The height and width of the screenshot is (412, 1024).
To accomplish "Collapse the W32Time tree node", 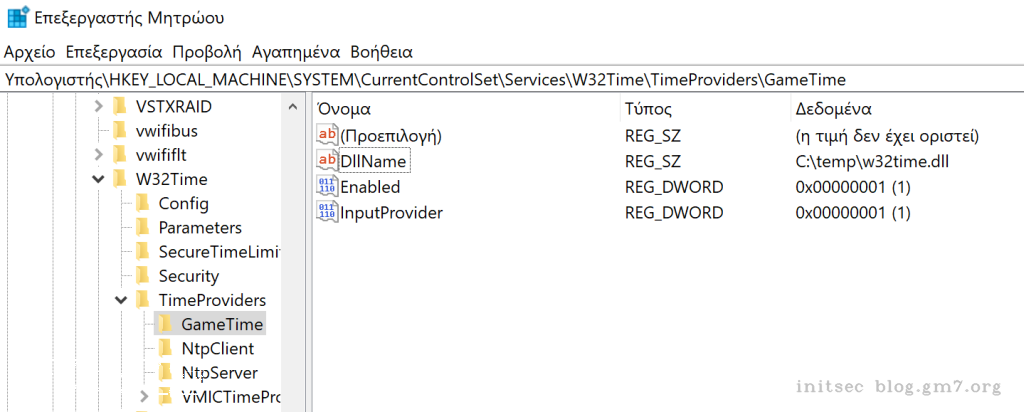I will pos(97,180).
